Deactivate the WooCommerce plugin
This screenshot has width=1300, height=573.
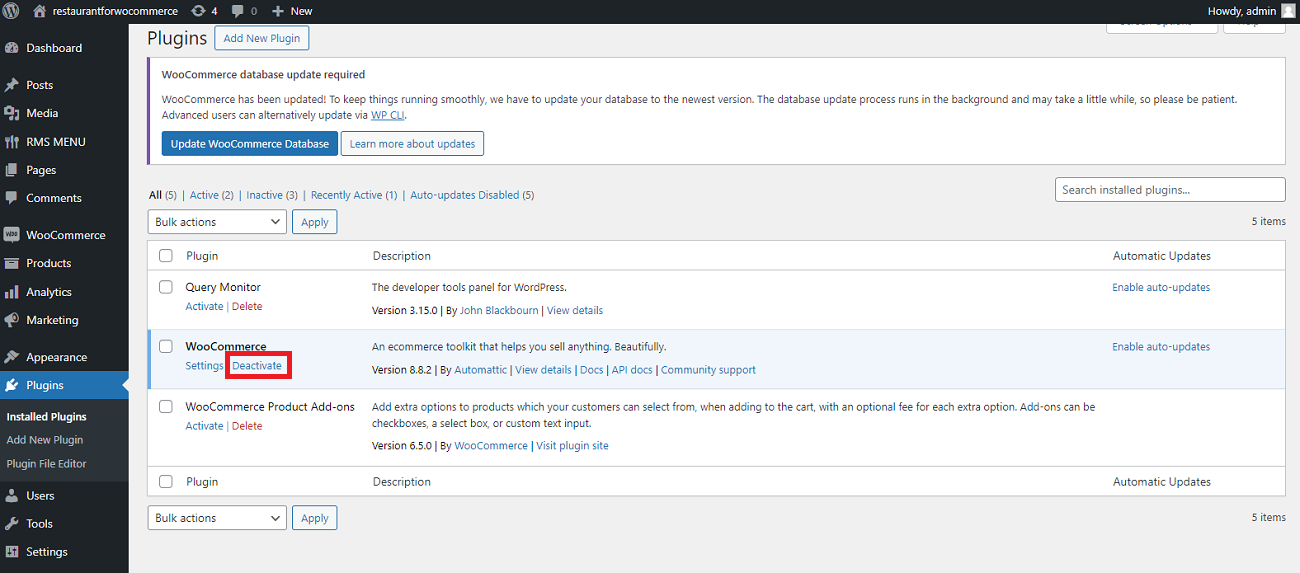coord(257,366)
